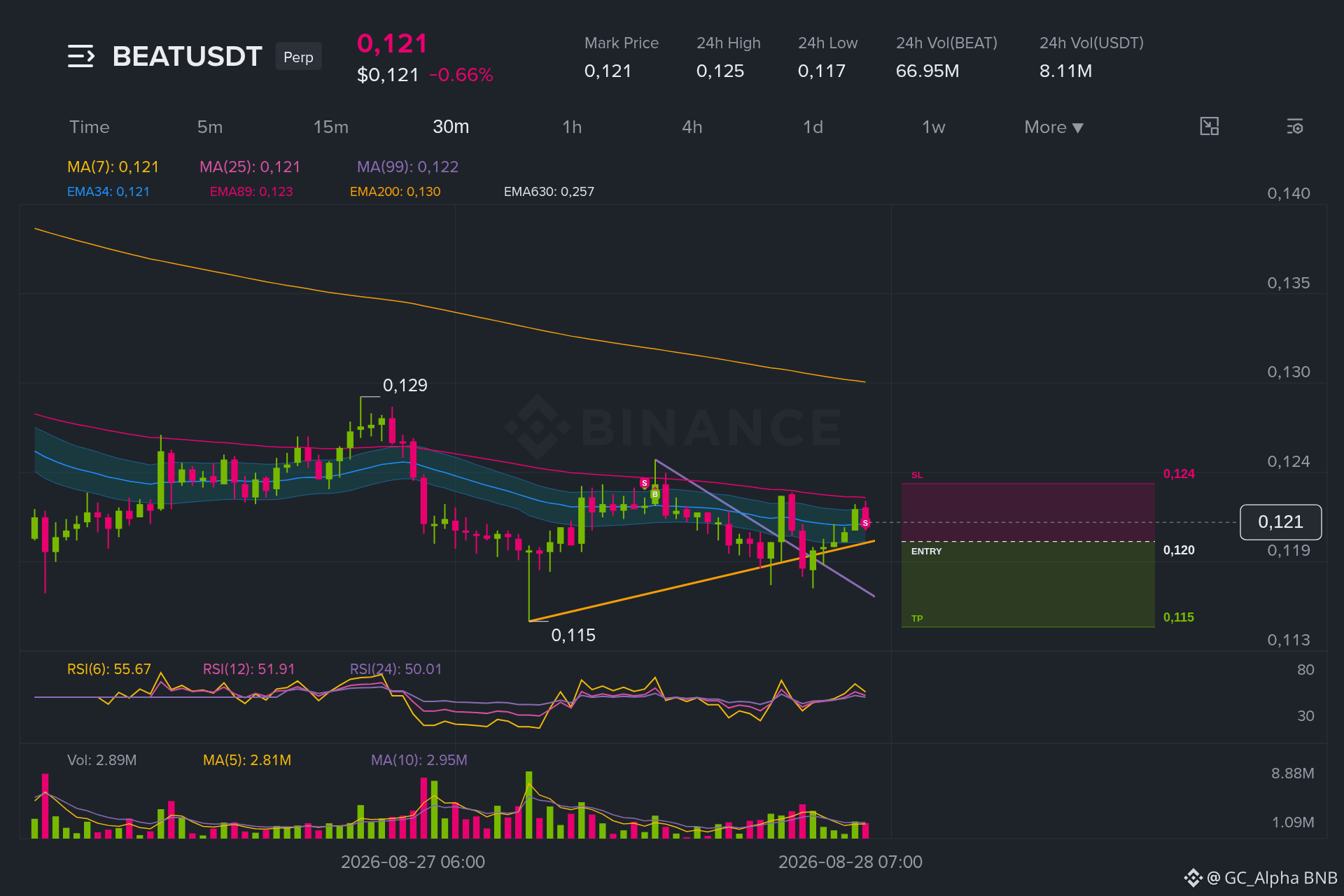Click the ENTRY label in the position box
Image resolution: width=1344 pixels, height=896 pixels.
coord(926,552)
